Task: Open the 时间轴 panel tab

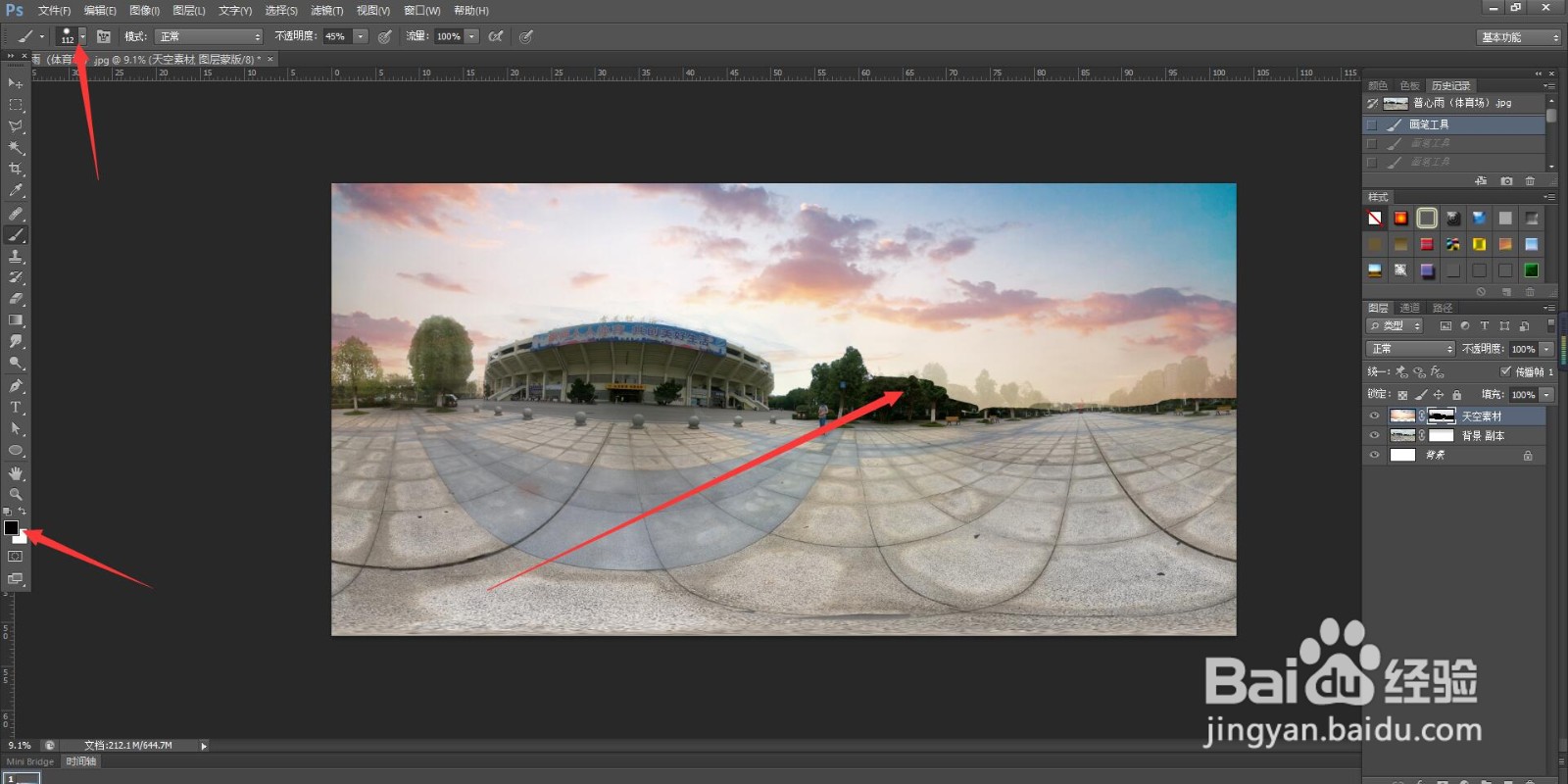Action: pyautogui.click(x=81, y=761)
